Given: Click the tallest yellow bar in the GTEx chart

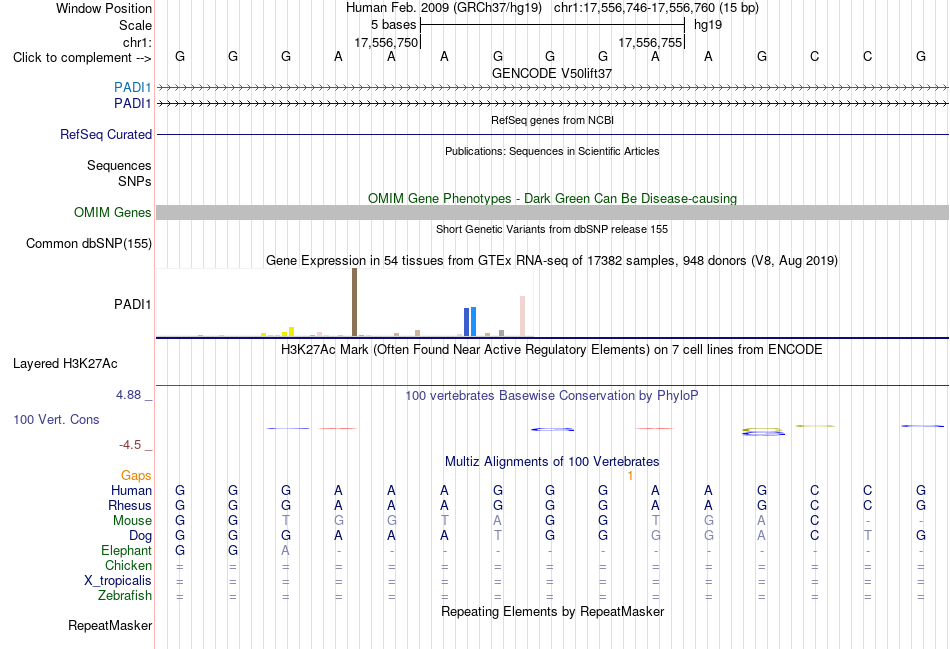Looking at the screenshot, I should tap(291, 331).
